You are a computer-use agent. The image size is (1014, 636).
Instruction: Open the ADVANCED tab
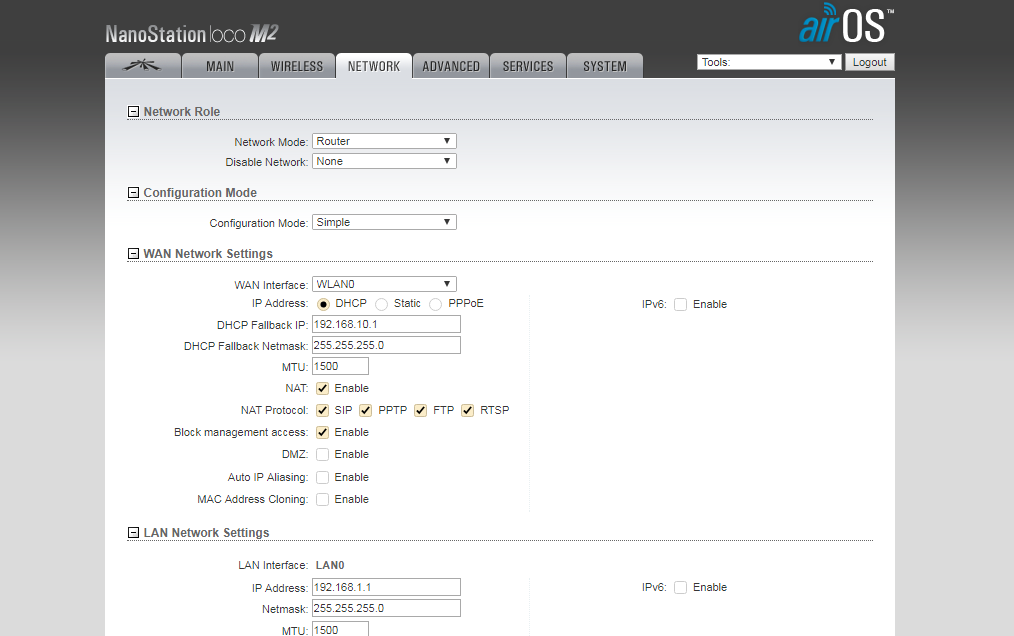coord(451,65)
